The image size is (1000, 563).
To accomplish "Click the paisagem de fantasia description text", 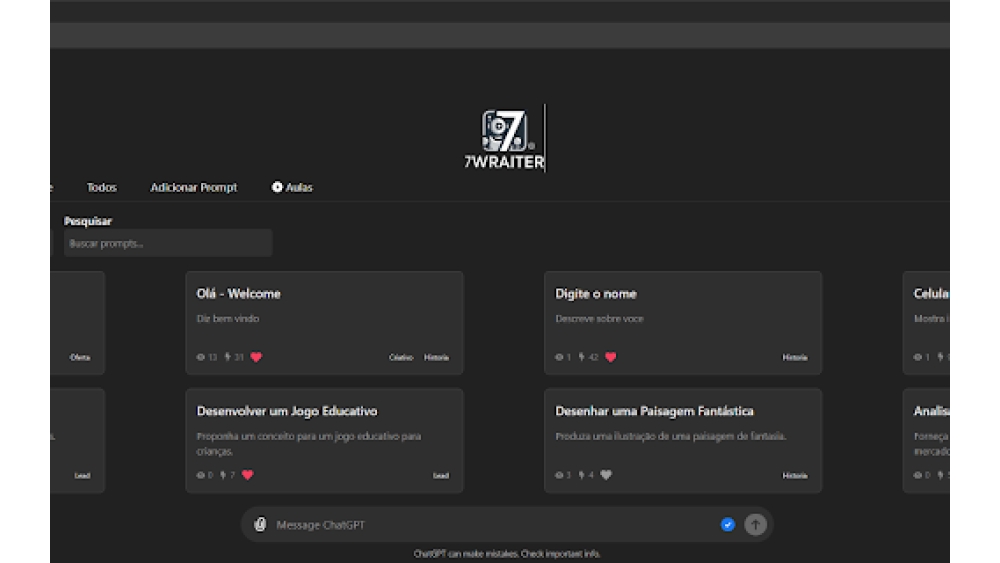I will [671, 437].
